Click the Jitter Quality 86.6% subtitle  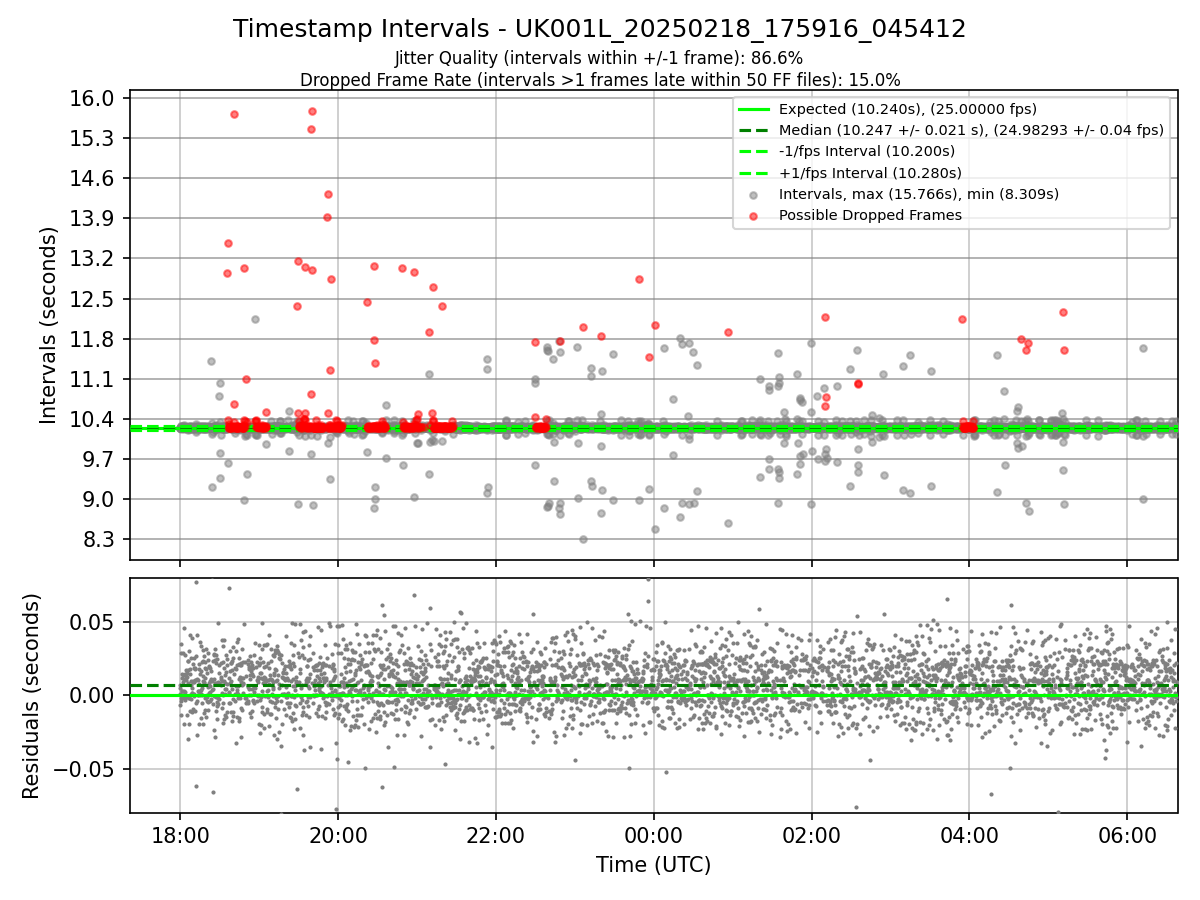[599, 58]
